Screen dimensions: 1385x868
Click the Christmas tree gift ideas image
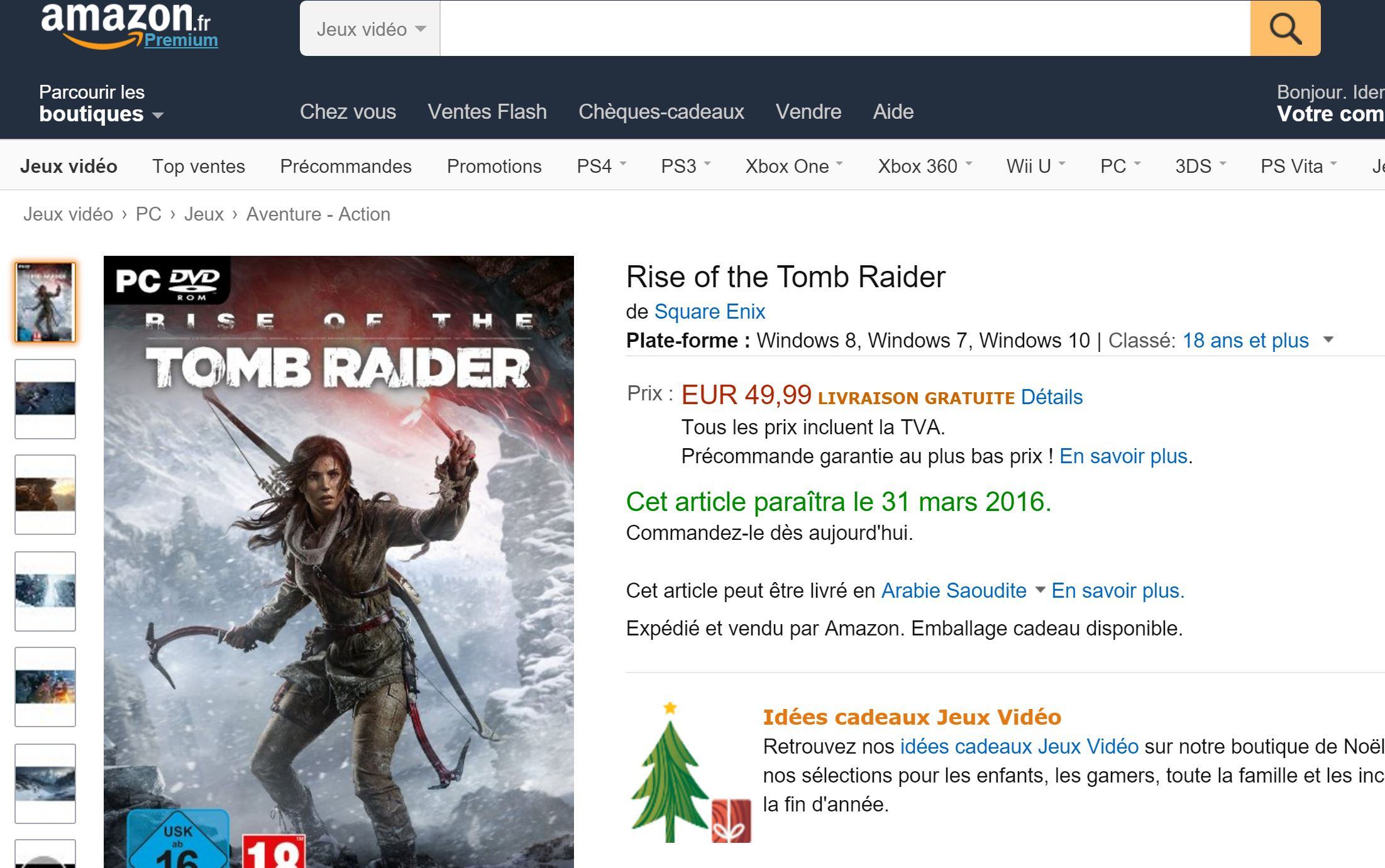click(690, 772)
